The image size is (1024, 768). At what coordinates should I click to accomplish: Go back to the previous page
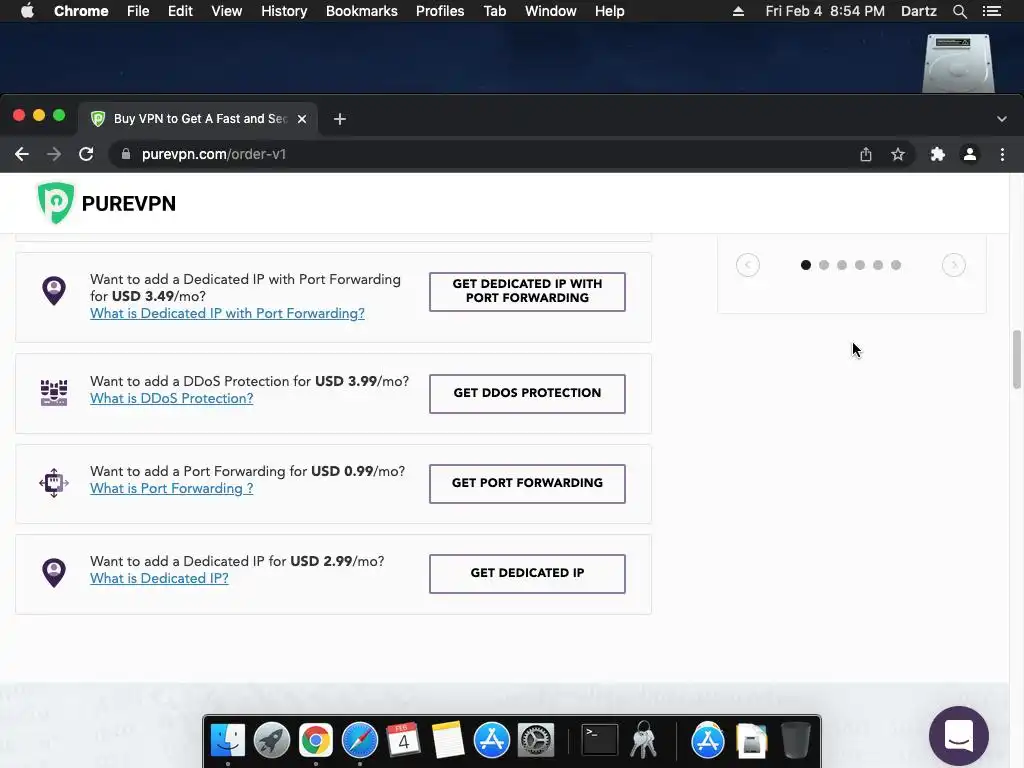click(x=22, y=154)
